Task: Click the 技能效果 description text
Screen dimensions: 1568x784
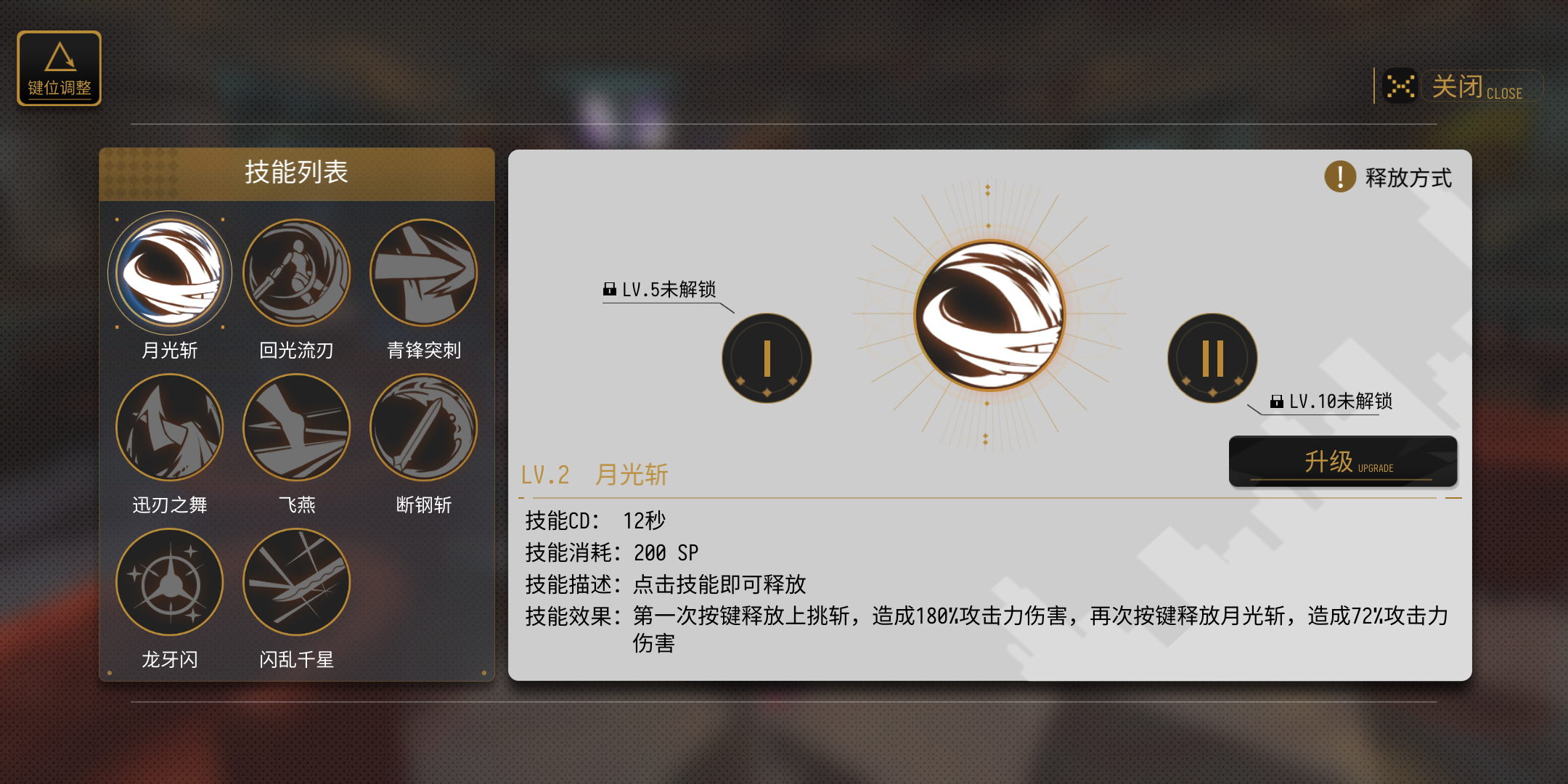Action: click(987, 629)
